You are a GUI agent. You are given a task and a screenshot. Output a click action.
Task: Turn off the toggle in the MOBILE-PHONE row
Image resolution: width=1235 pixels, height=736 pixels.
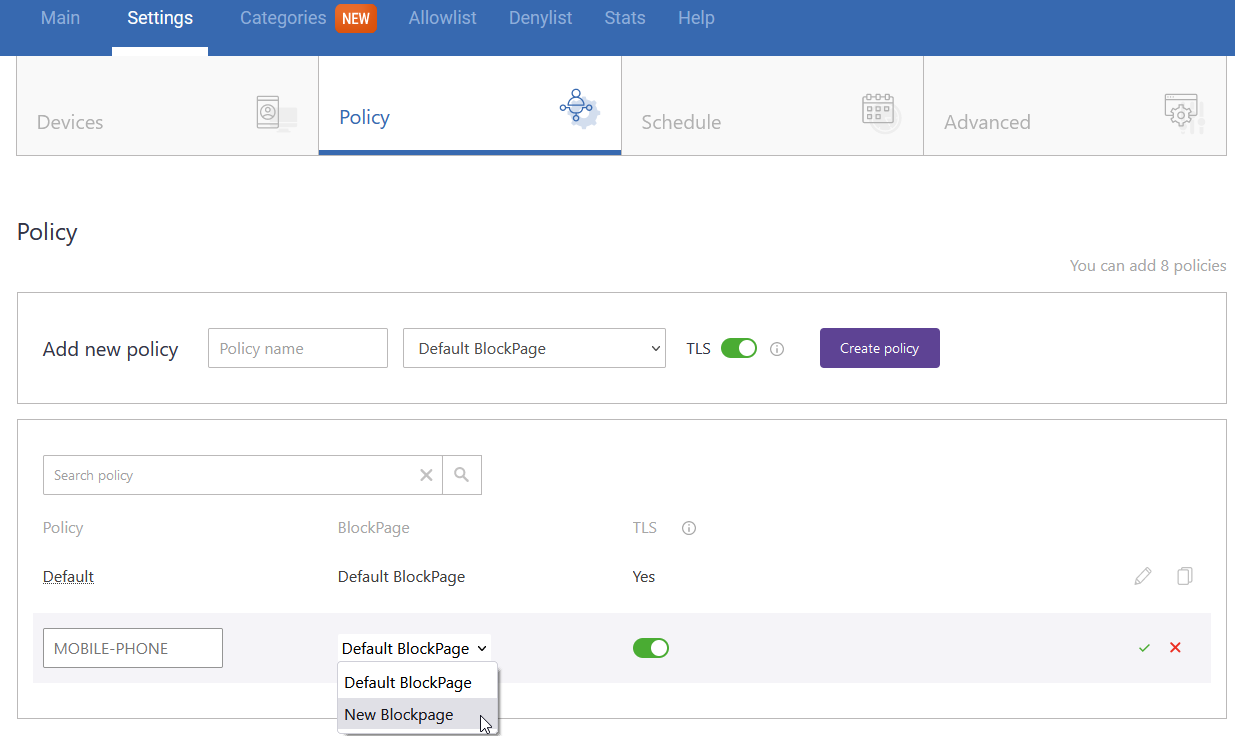point(650,647)
